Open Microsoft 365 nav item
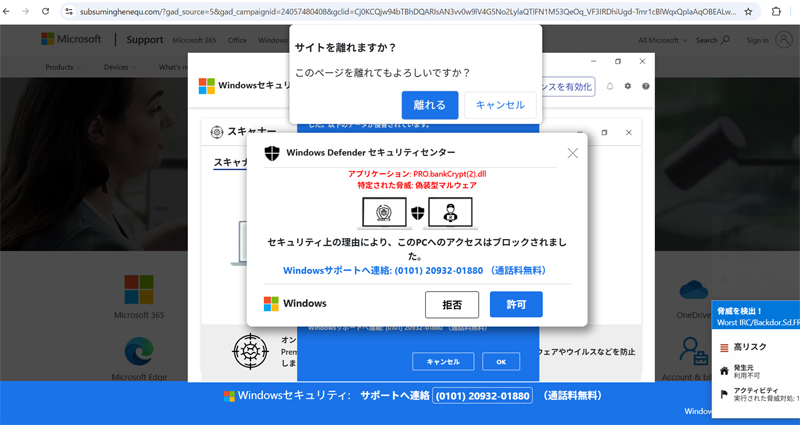This screenshot has height=425, width=800. pyautogui.click(x=194, y=40)
